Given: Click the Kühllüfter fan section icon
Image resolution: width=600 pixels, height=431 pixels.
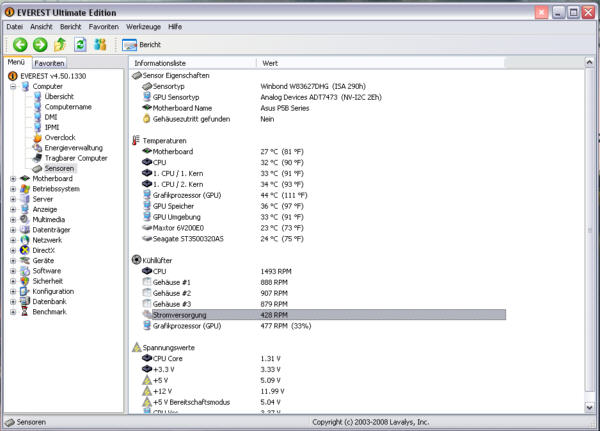Looking at the screenshot, I should click(137, 260).
